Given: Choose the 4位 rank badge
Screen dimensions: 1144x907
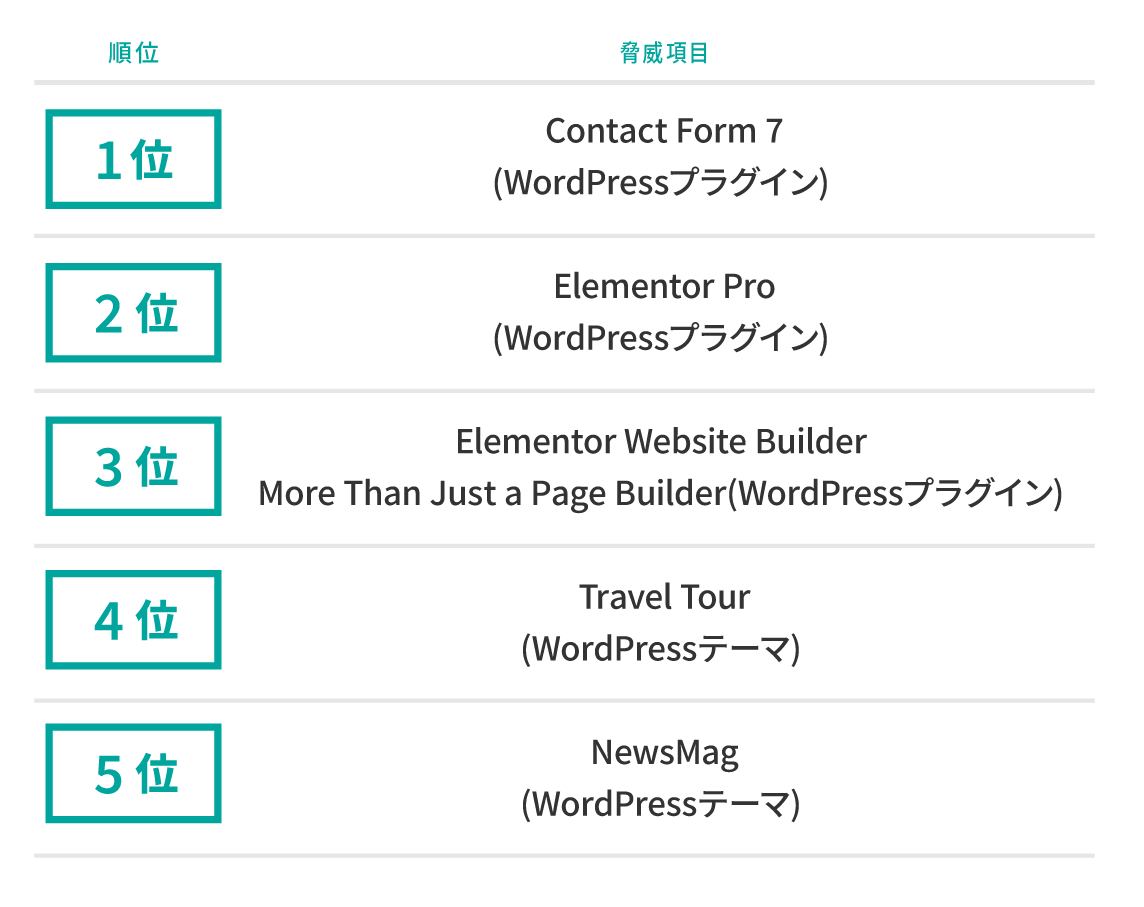Looking at the screenshot, I should pyautogui.click(x=133, y=620).
